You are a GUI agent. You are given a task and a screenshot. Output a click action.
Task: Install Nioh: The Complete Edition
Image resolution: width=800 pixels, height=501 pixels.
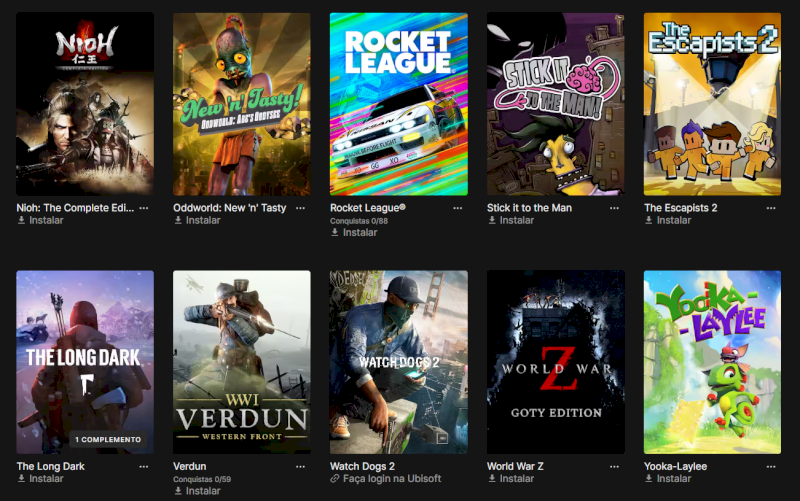pyautogui.click(x=40, y=220)
